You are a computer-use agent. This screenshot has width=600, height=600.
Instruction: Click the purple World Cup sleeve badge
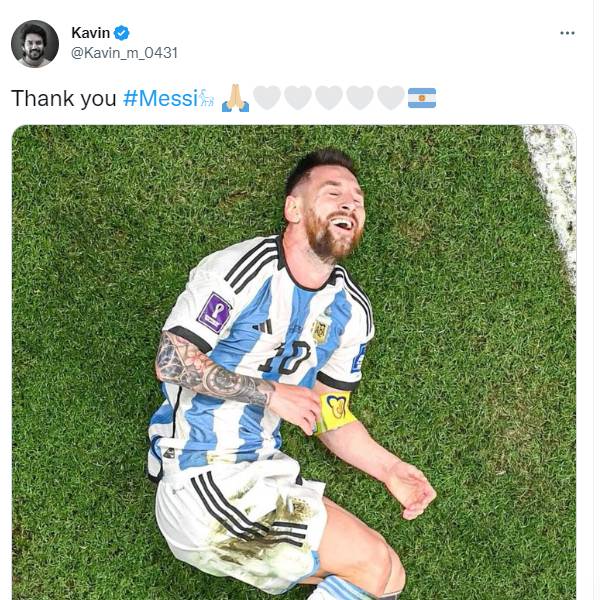(x=214, y=313)
